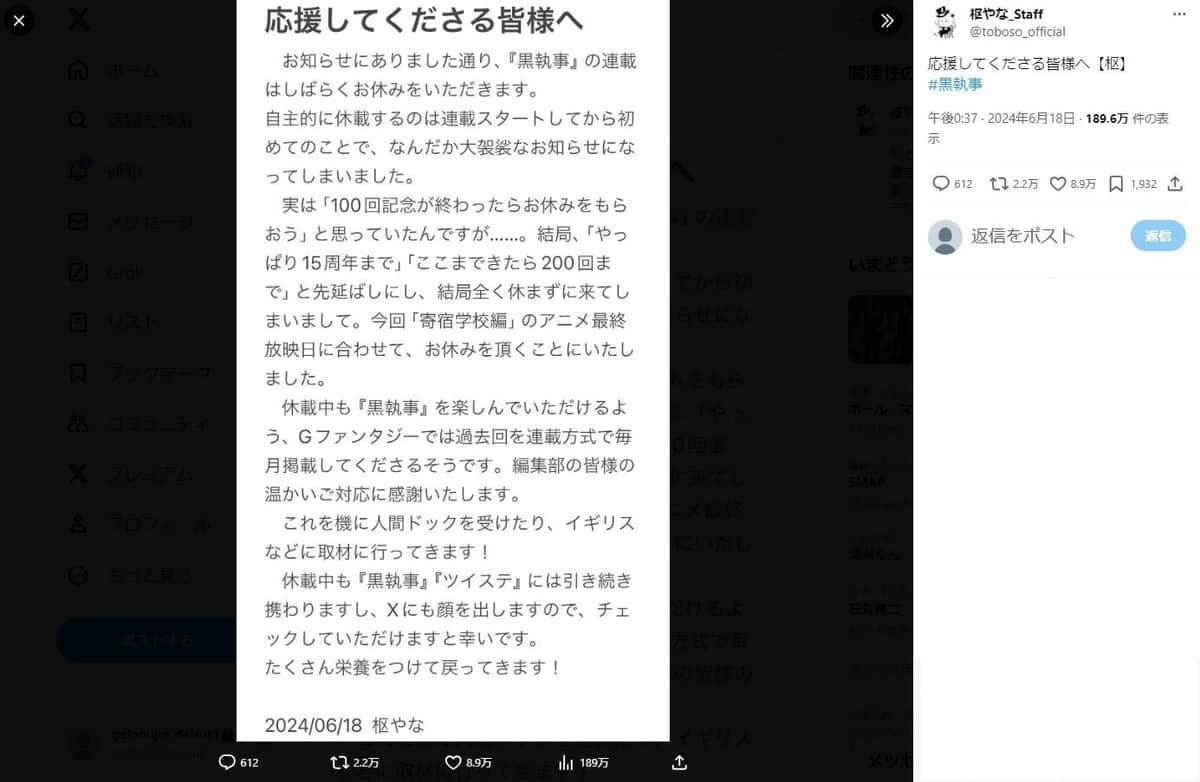Viewport: 1200px width, 782px height.
Task: Go to プロフィール from the sidebar menu
Action: pyautogui.click(x=76, y=524)
